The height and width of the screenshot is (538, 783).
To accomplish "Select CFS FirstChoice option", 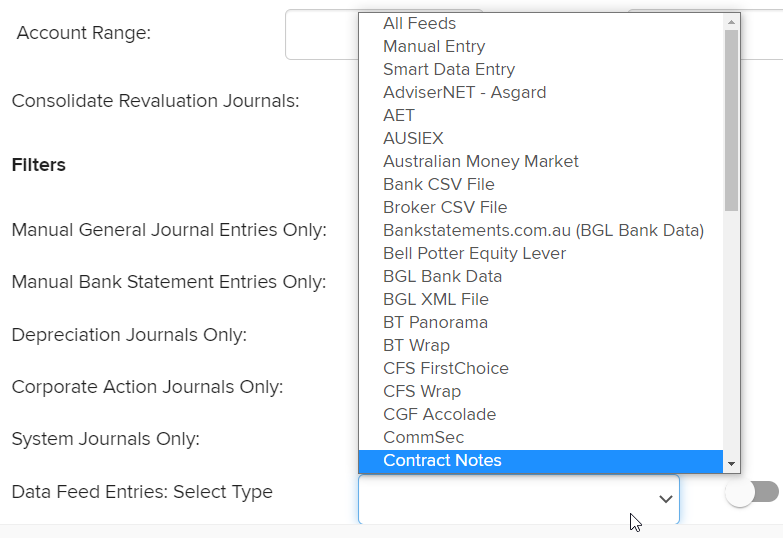I will click(445, 368).
